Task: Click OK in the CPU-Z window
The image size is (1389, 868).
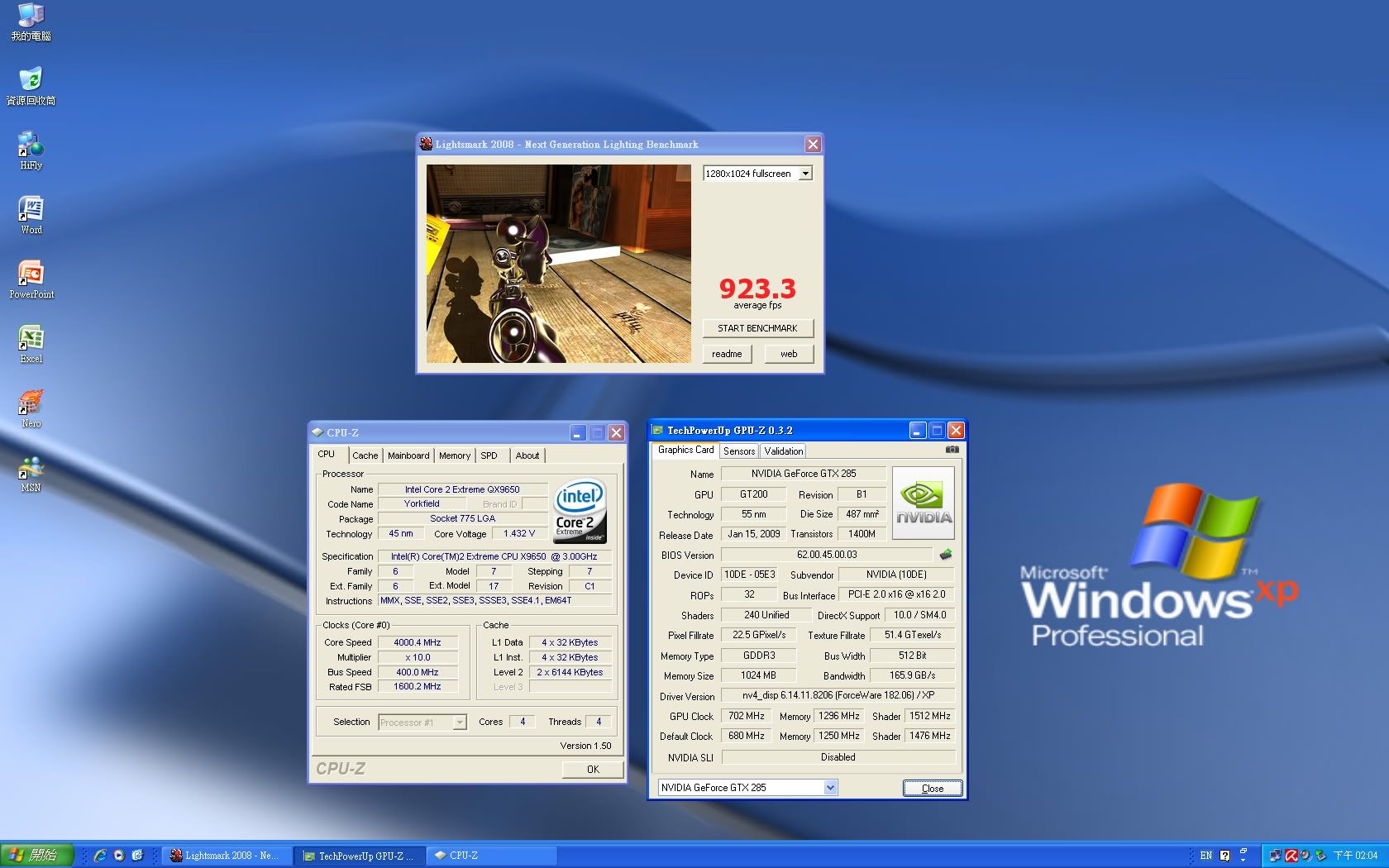Action: [x=593, y=770]
